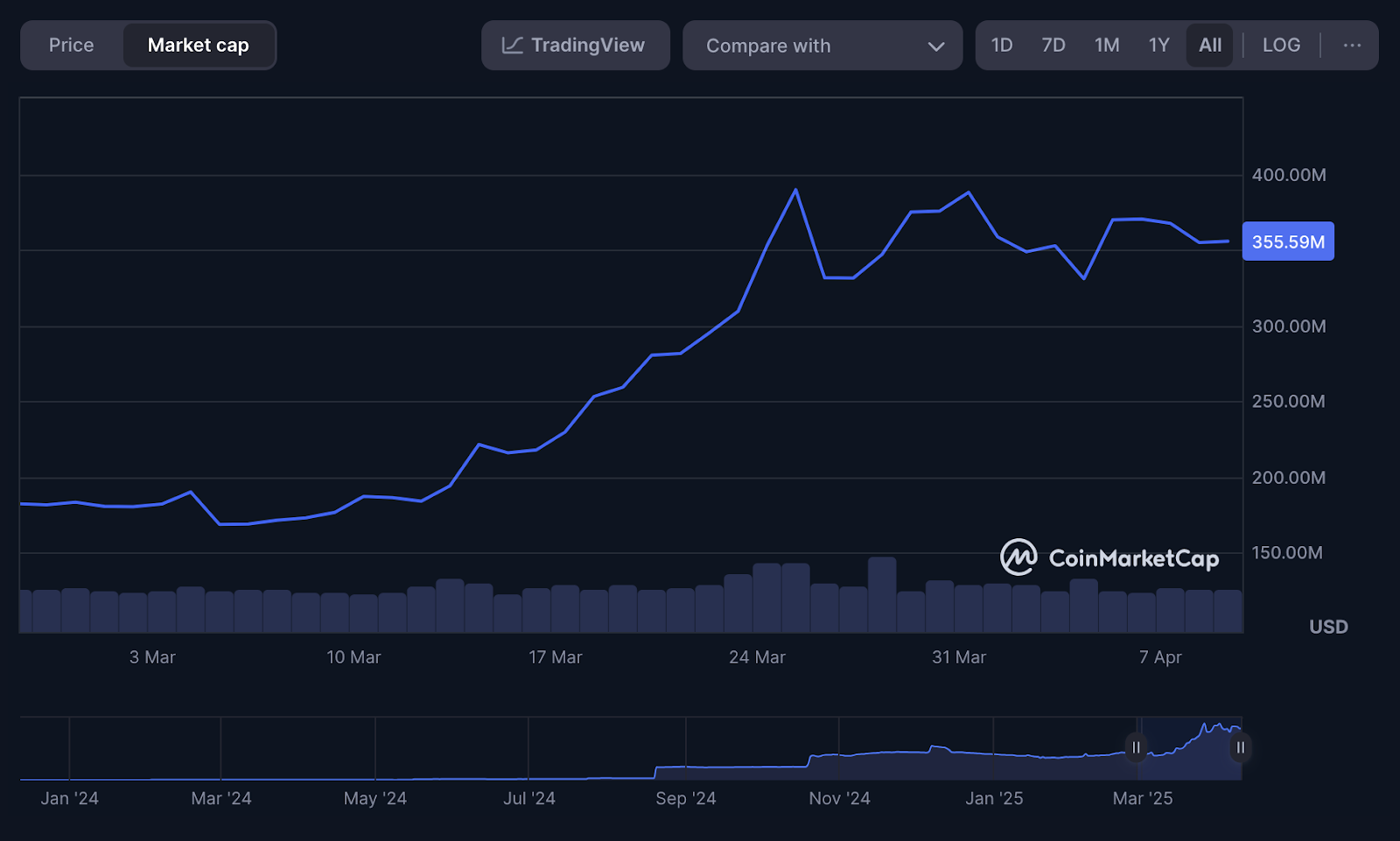Open the three-dots more options menu
1400x841 pixels.
1352,46
